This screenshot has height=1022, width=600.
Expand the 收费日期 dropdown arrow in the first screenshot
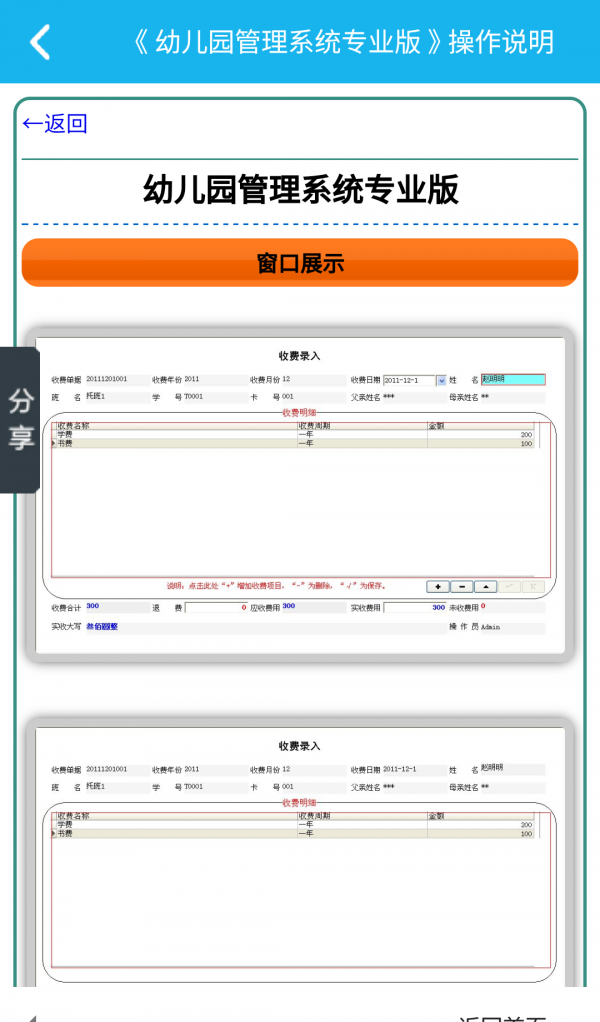pos(441,380)
